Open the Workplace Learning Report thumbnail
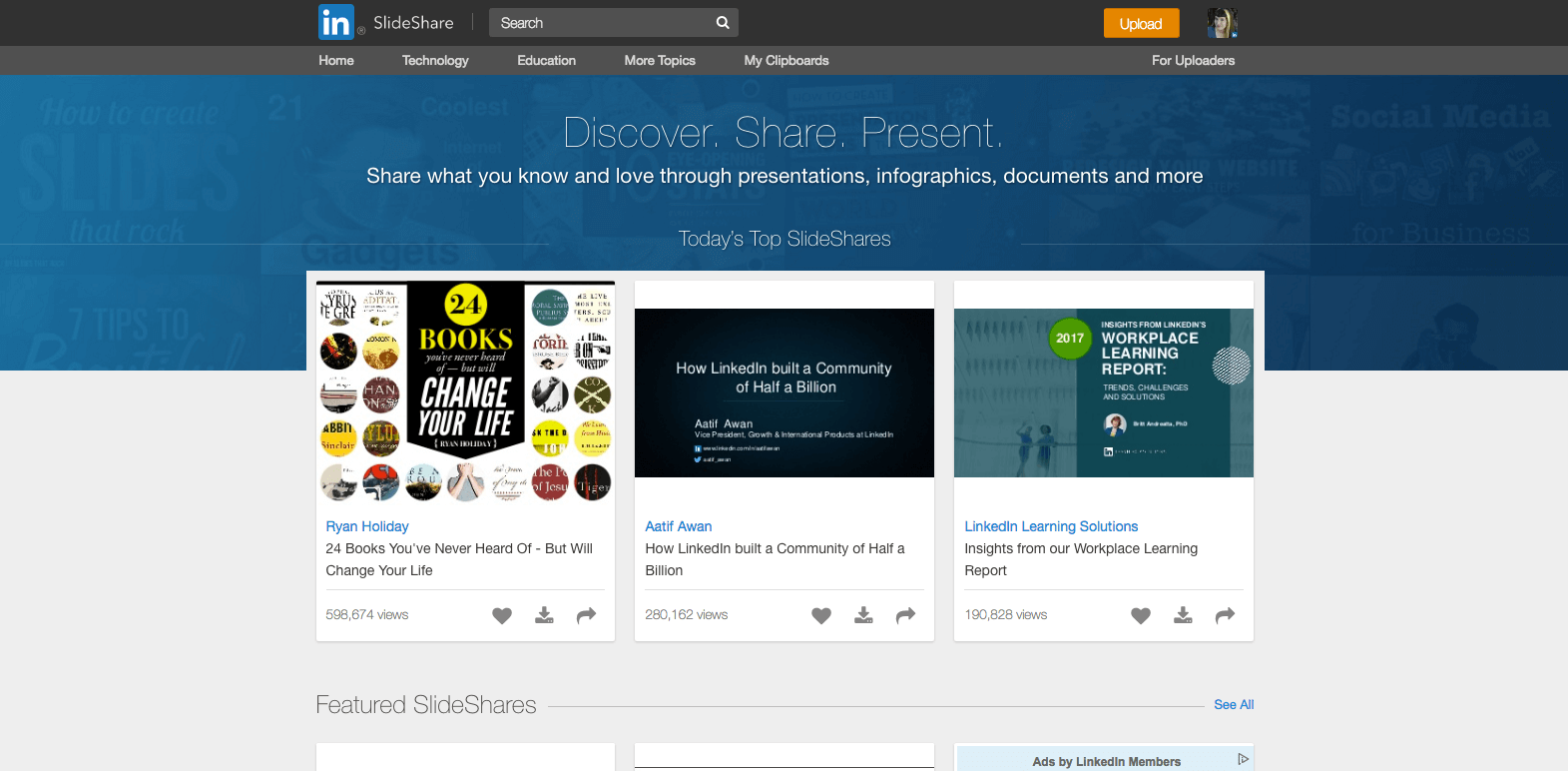This screenshot has width=1568, height=771. point(1104,392)
